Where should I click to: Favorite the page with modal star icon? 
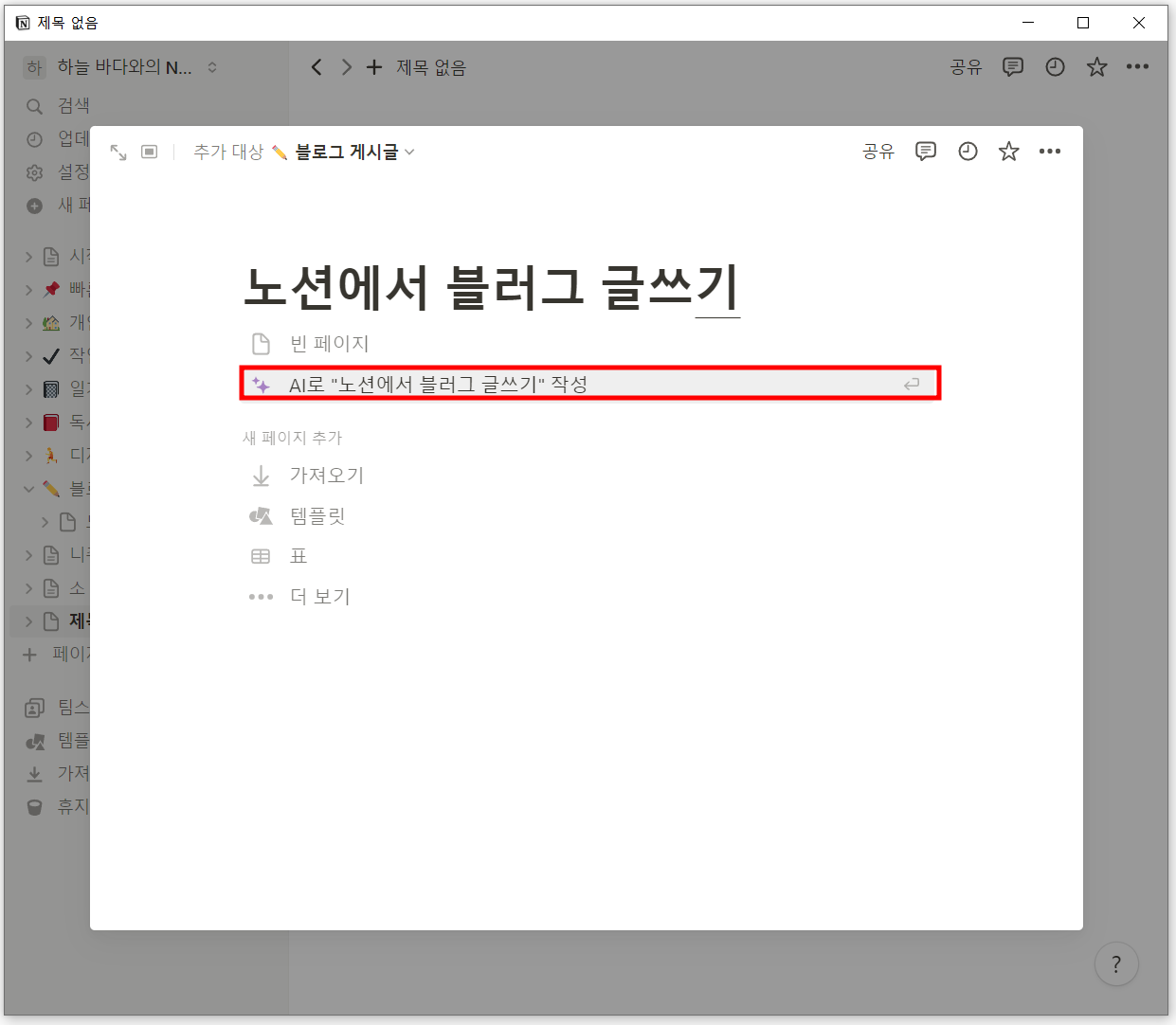click(x=1009, y=152)
